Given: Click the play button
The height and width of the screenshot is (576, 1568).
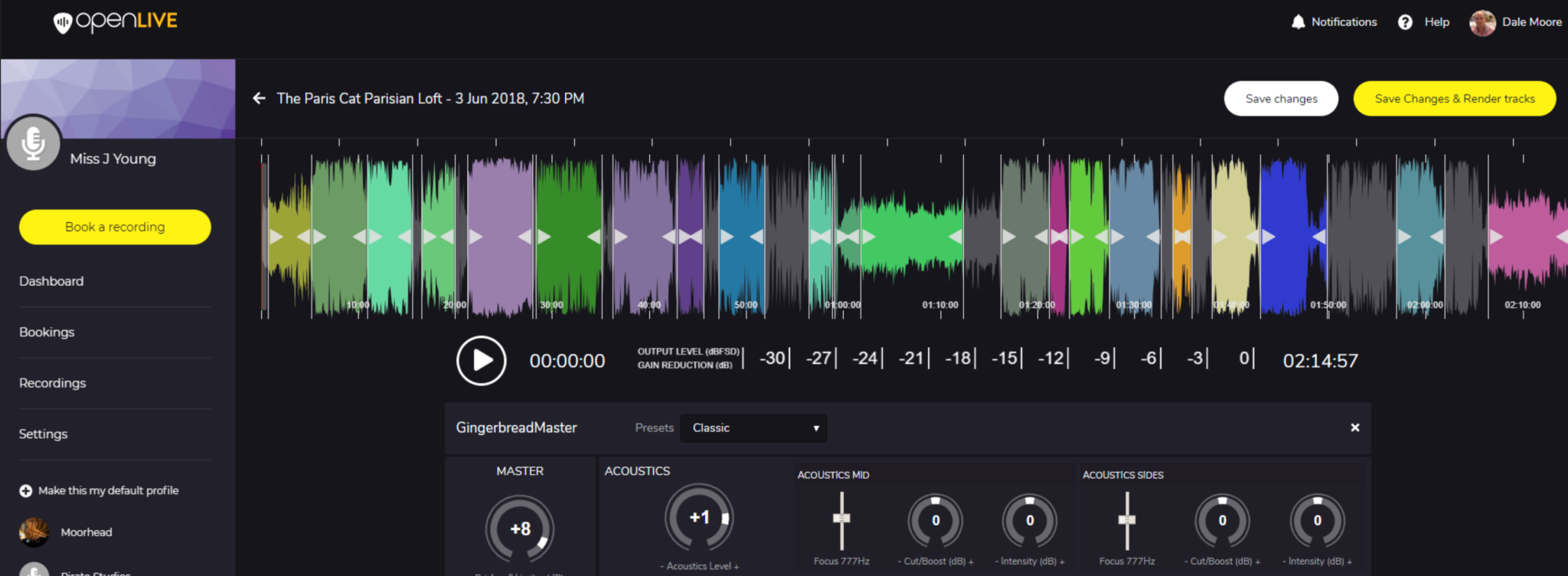Looking at the screenshot, I should [x=481, y=360].
